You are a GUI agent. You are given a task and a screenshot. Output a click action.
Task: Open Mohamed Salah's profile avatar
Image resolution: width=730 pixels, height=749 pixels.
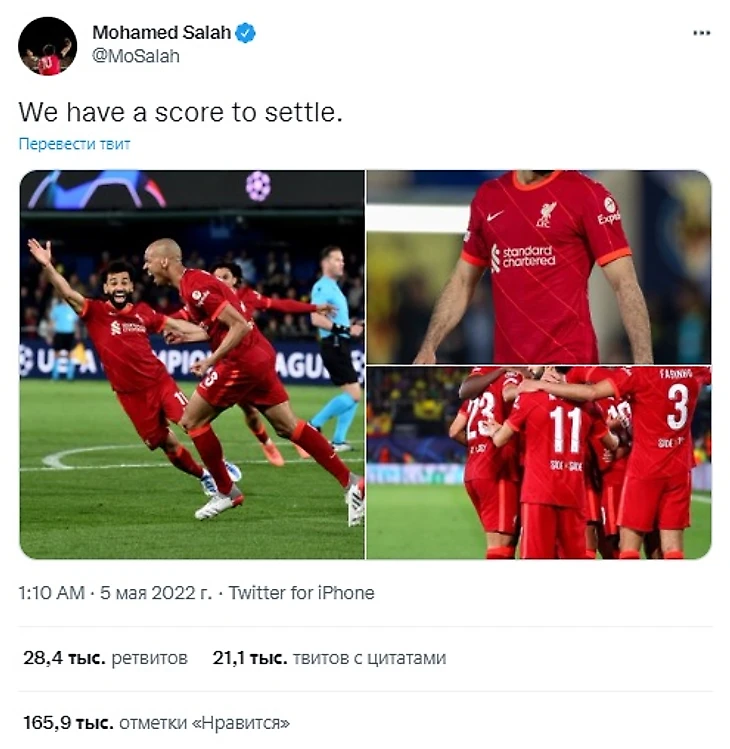pos(47,46)
